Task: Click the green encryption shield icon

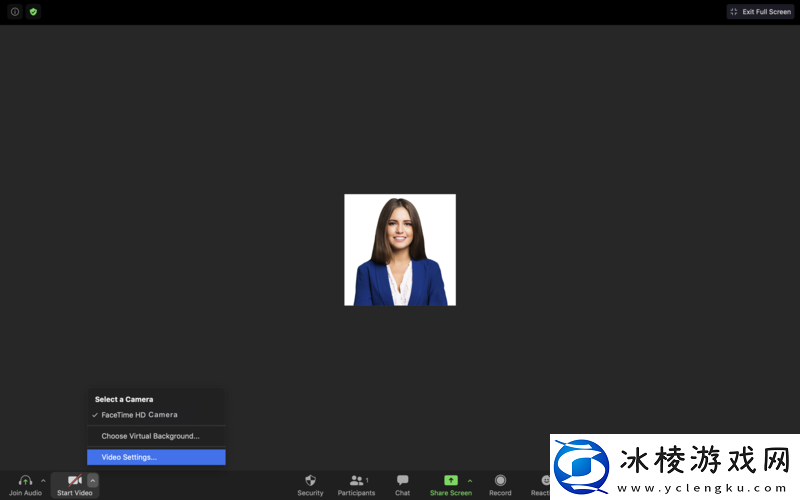Action: point(33,12)
